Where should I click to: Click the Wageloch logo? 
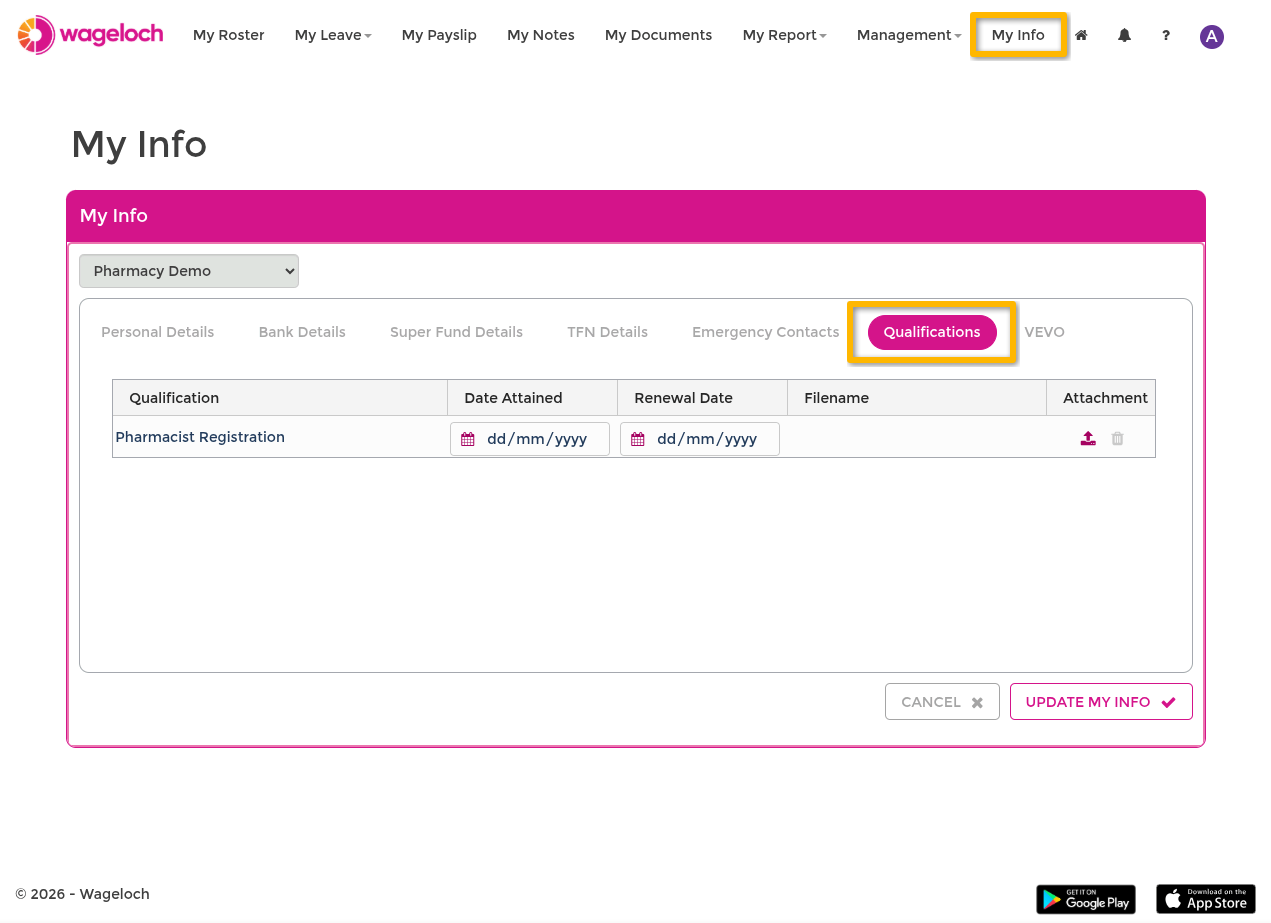(89, 35)
